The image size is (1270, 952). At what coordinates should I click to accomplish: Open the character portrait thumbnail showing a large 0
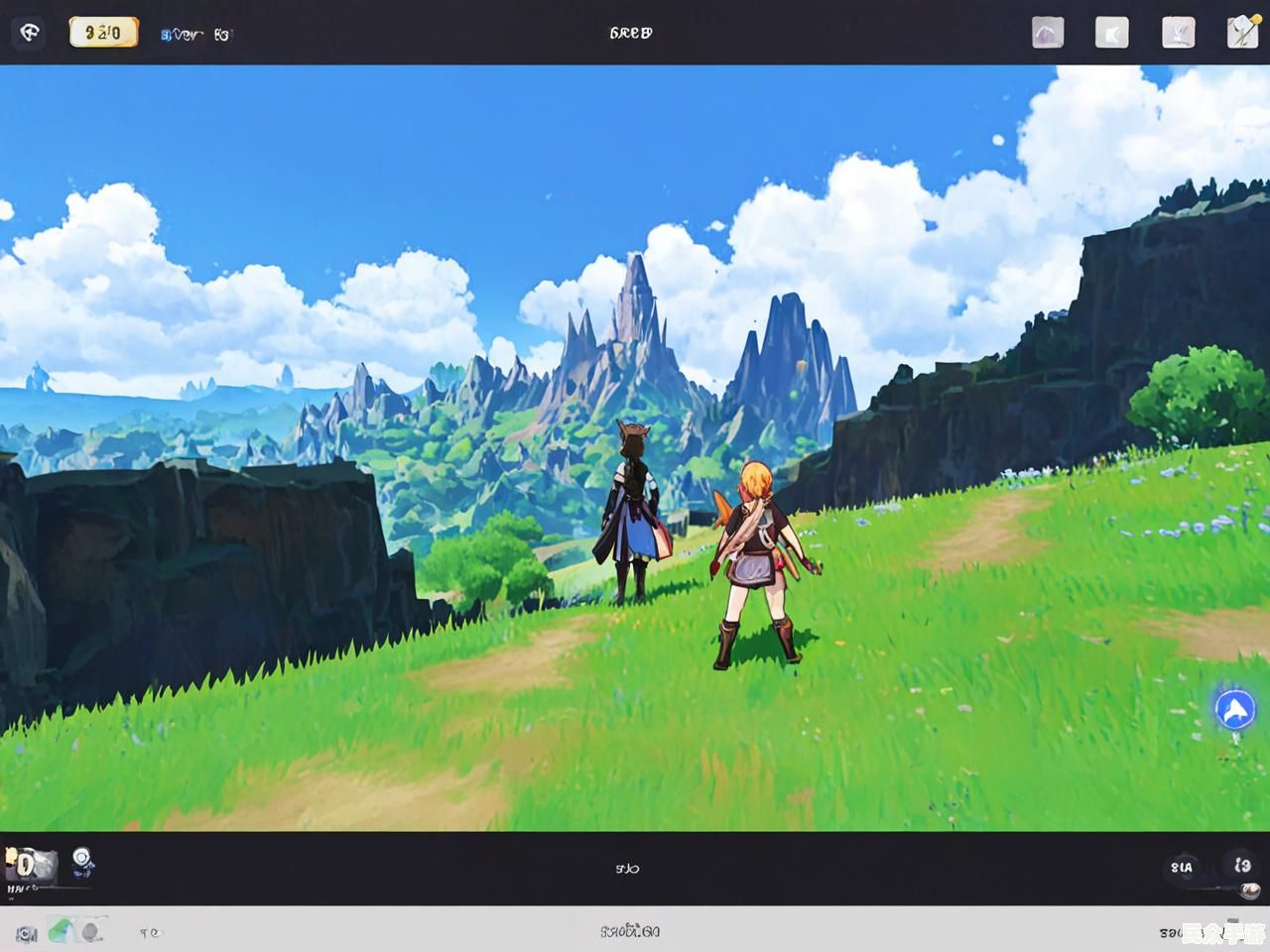tap(30, 865)
